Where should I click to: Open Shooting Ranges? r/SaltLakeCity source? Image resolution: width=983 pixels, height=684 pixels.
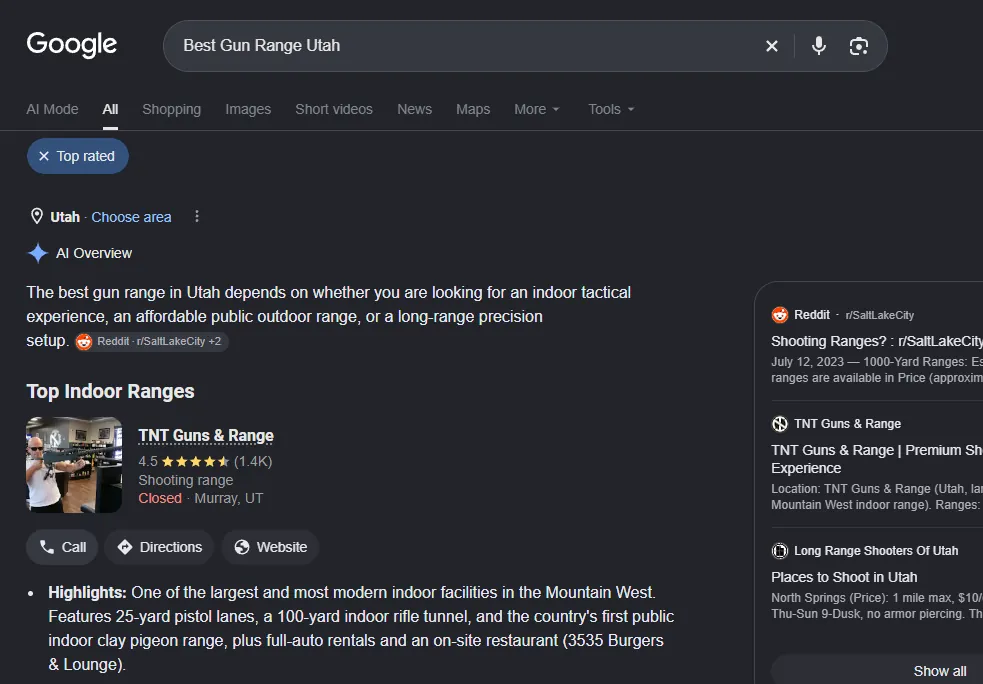[876, 341]
